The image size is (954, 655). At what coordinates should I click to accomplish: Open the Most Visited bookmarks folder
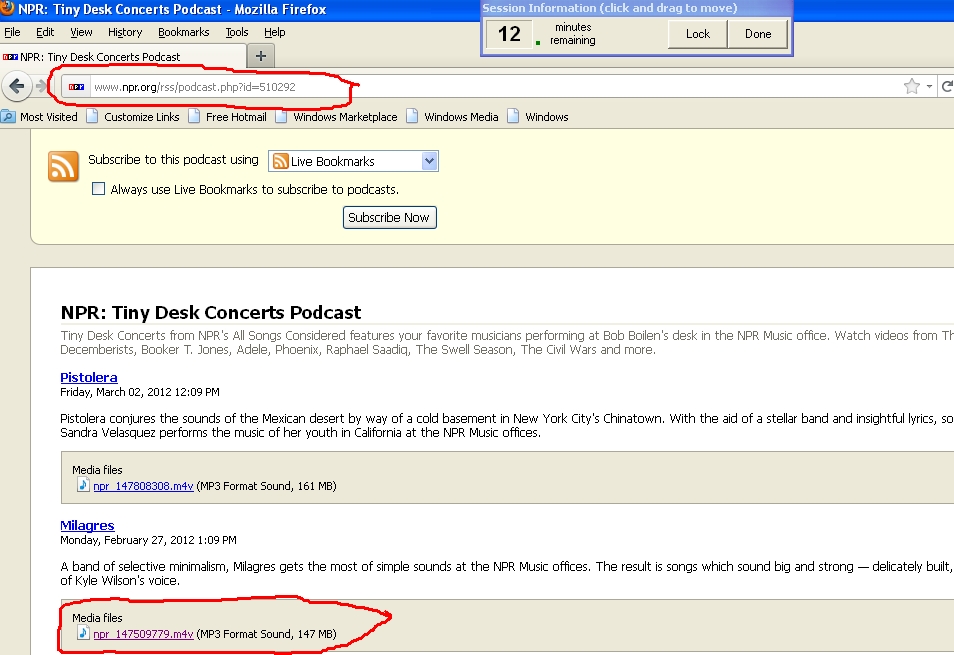click(40, 117)
